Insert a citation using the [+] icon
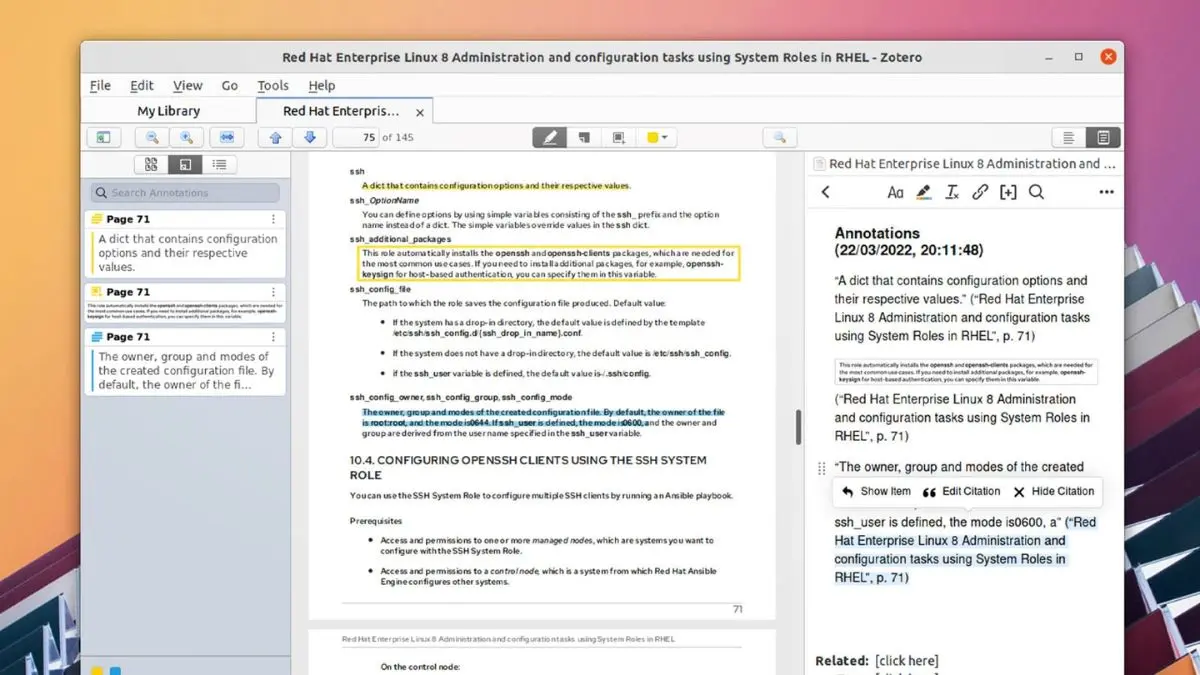 point(1008,192)
